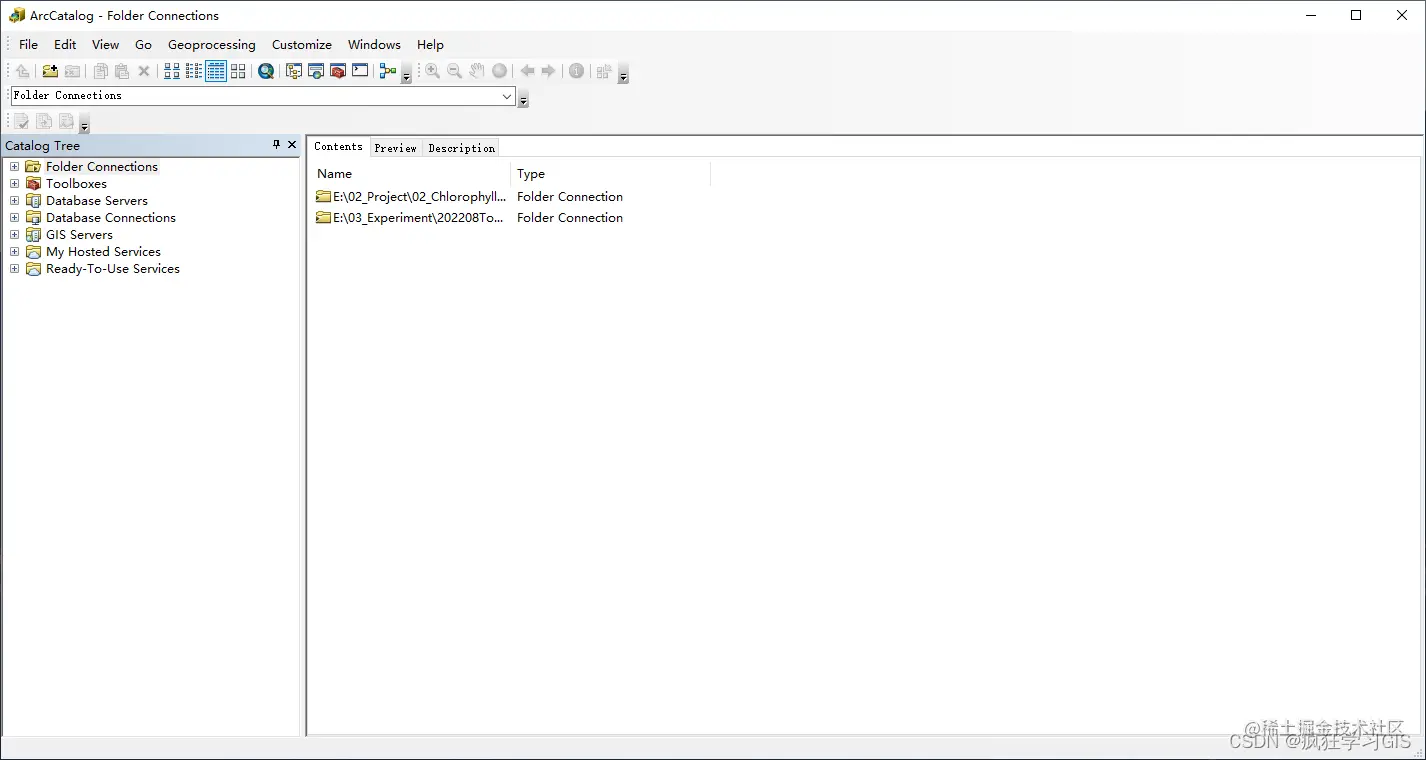This screenshot has height=760, width=1426.
Task: Open the Edit menu
Action: pos(65,44)
